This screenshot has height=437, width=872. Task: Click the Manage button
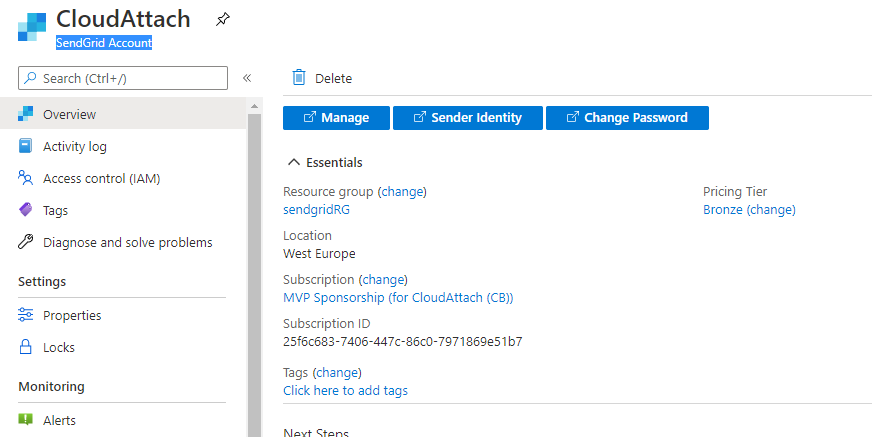click(336, 118)
